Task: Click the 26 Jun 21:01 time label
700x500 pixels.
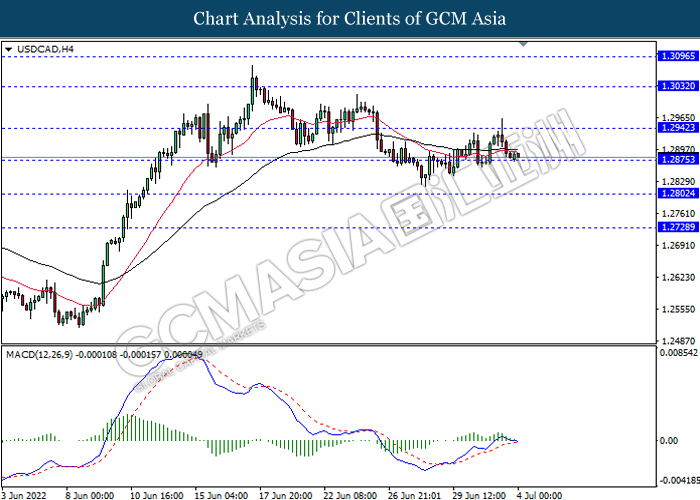Action: click(x=415, y=495)
